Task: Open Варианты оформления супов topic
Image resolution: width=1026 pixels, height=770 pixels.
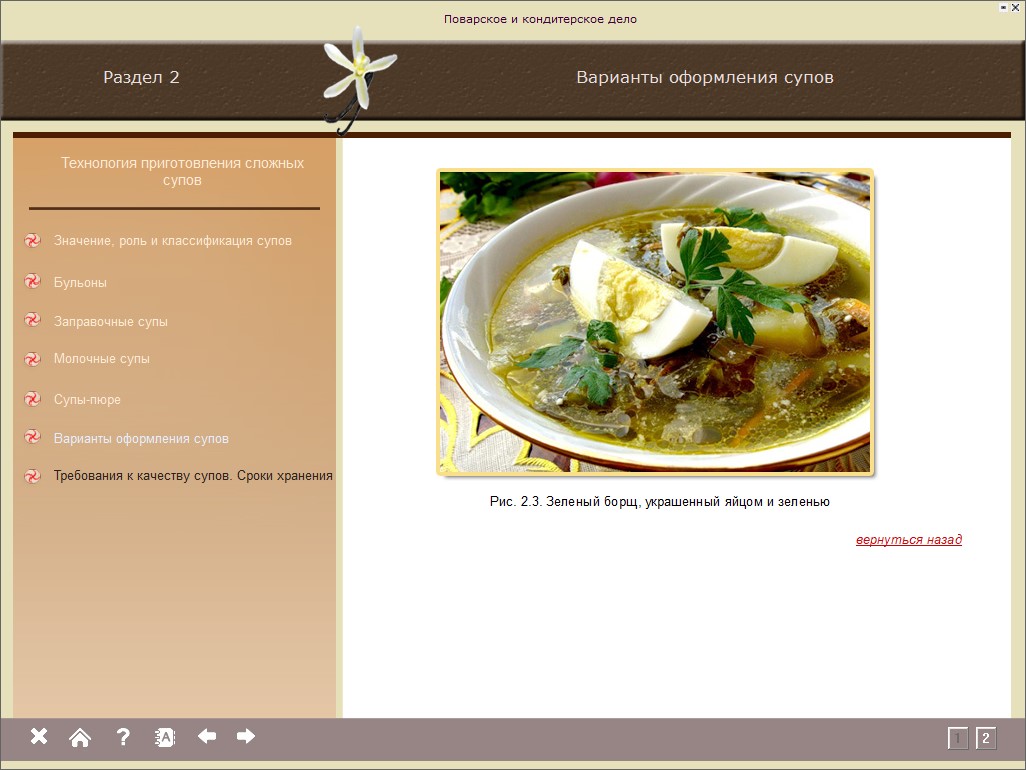Action: 141,439
